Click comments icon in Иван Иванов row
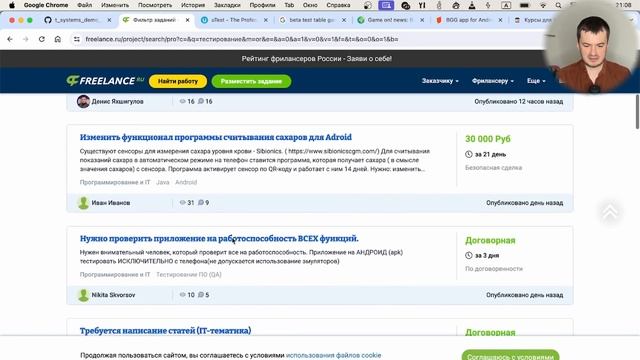The height and width of the screenshot is (360, 640). point(201,203)
